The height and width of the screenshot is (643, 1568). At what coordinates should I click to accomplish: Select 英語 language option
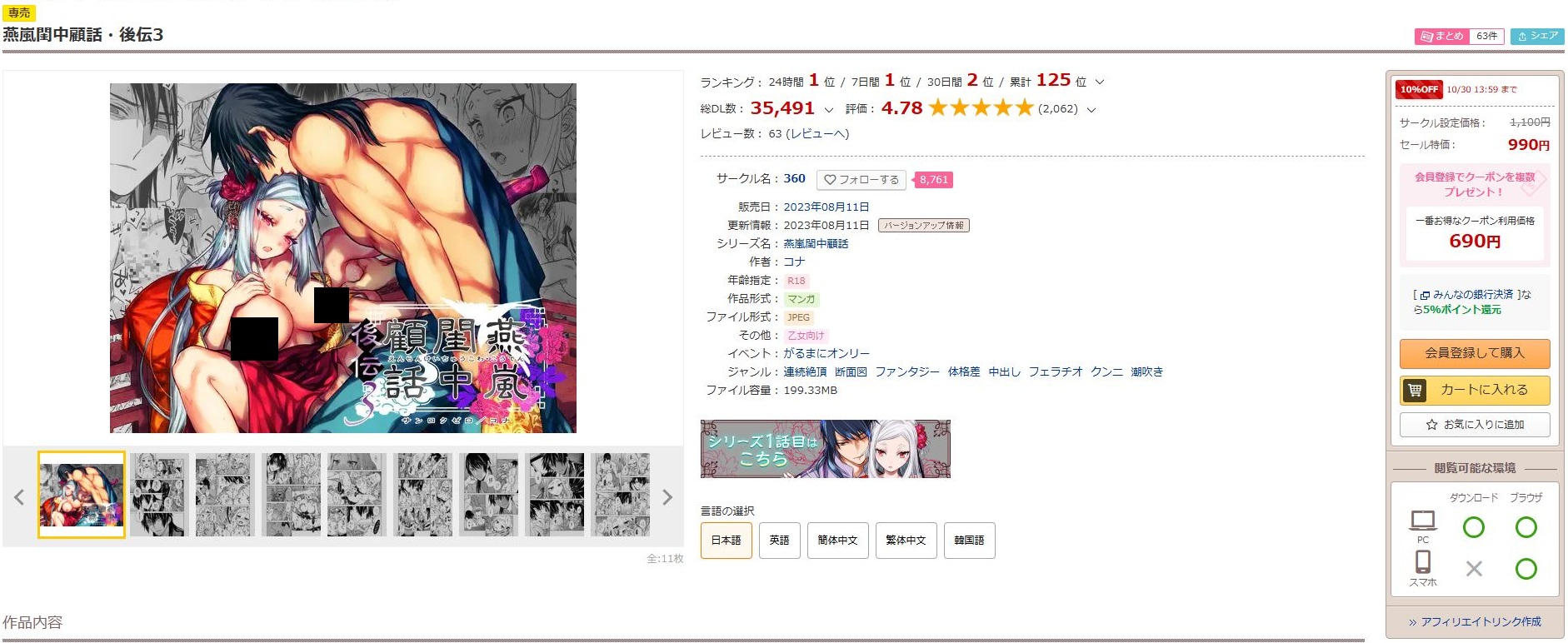pos(779,540)
